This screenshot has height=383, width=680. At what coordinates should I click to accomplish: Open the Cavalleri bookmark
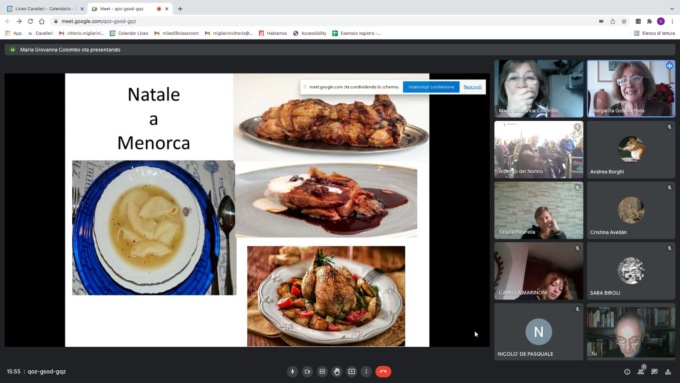[x=40, y=33]
